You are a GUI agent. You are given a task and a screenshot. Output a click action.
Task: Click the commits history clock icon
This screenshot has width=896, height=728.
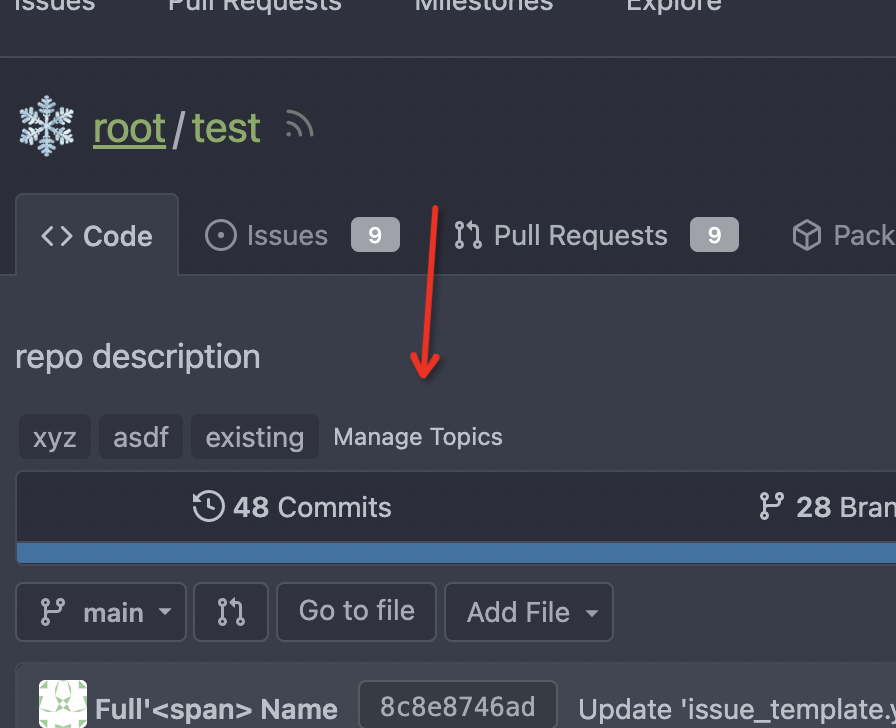coord(209,506)
